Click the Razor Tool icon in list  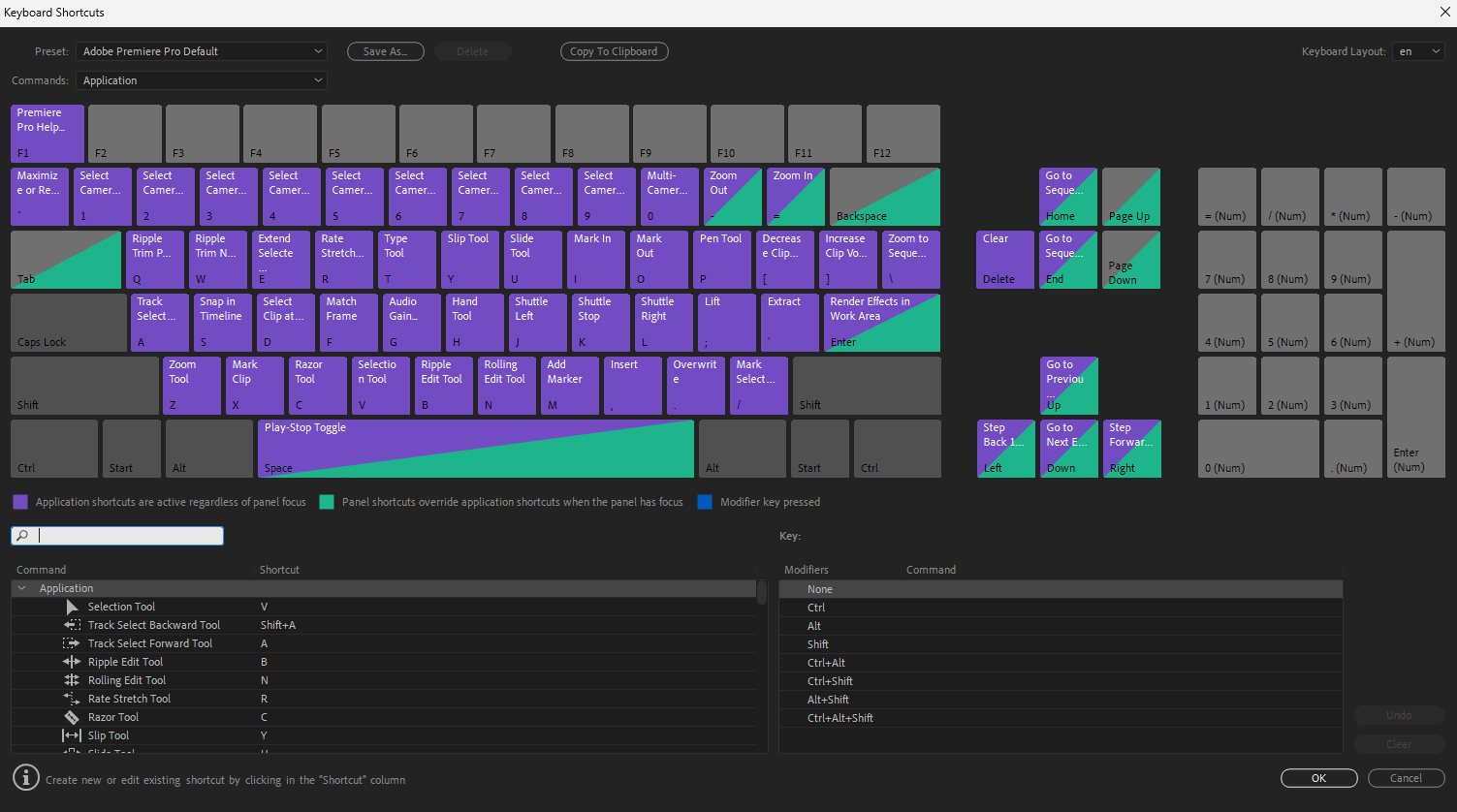point(72,717)
